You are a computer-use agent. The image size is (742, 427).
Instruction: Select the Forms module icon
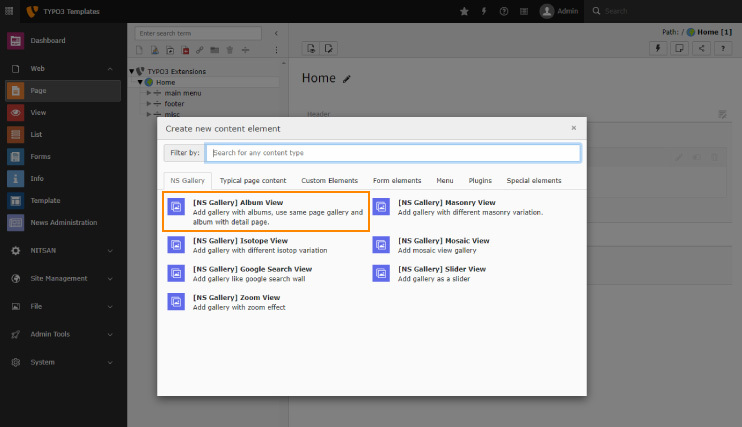15,157
